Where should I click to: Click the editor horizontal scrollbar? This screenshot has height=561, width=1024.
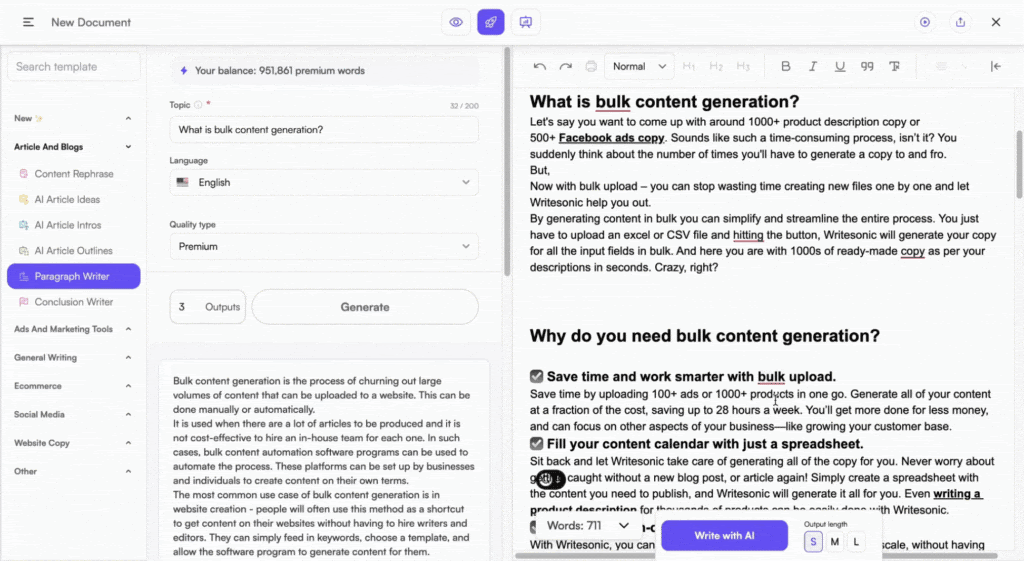756,556
